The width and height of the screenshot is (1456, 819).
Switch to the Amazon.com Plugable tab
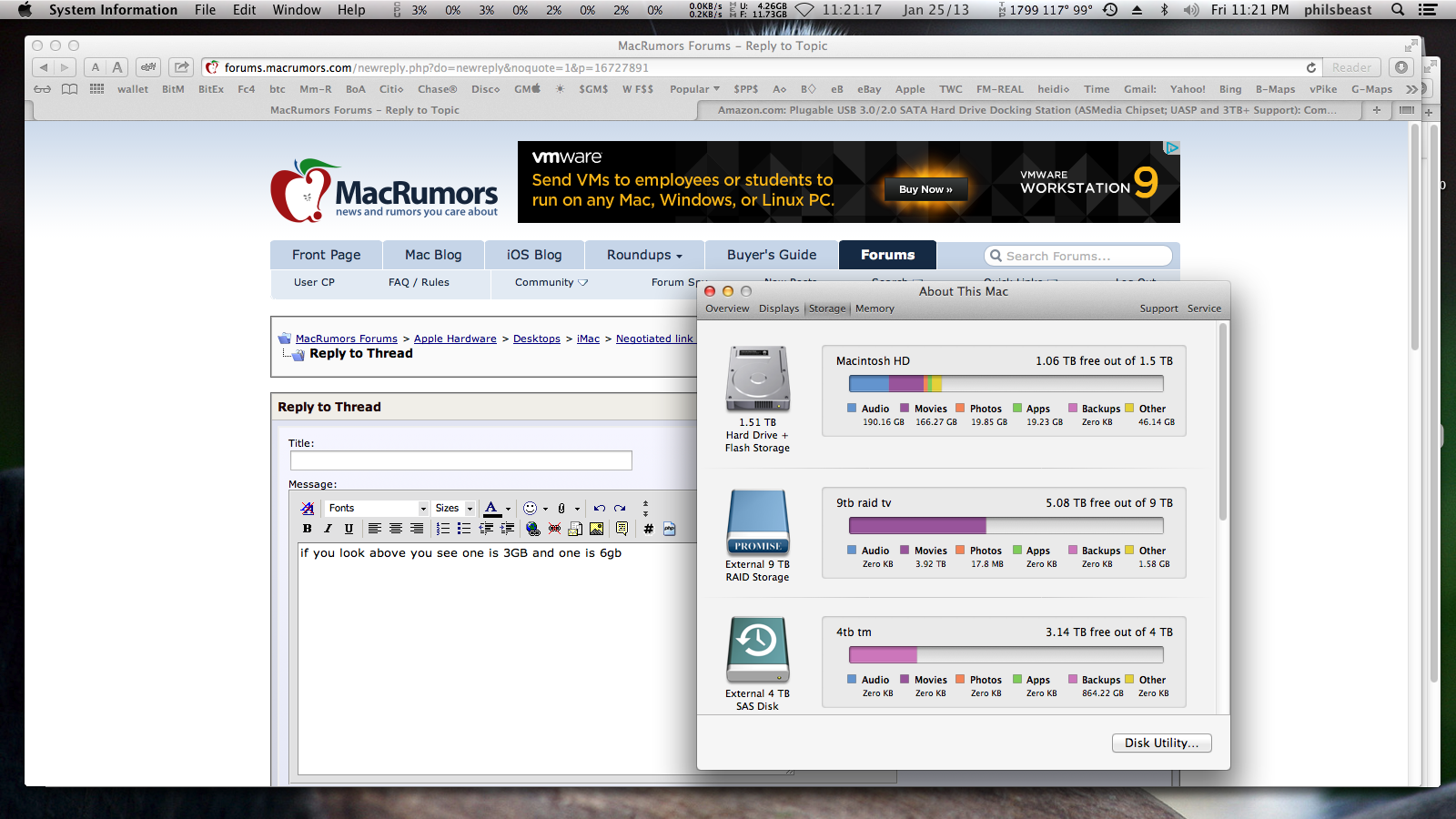(x=1028, y=110)
